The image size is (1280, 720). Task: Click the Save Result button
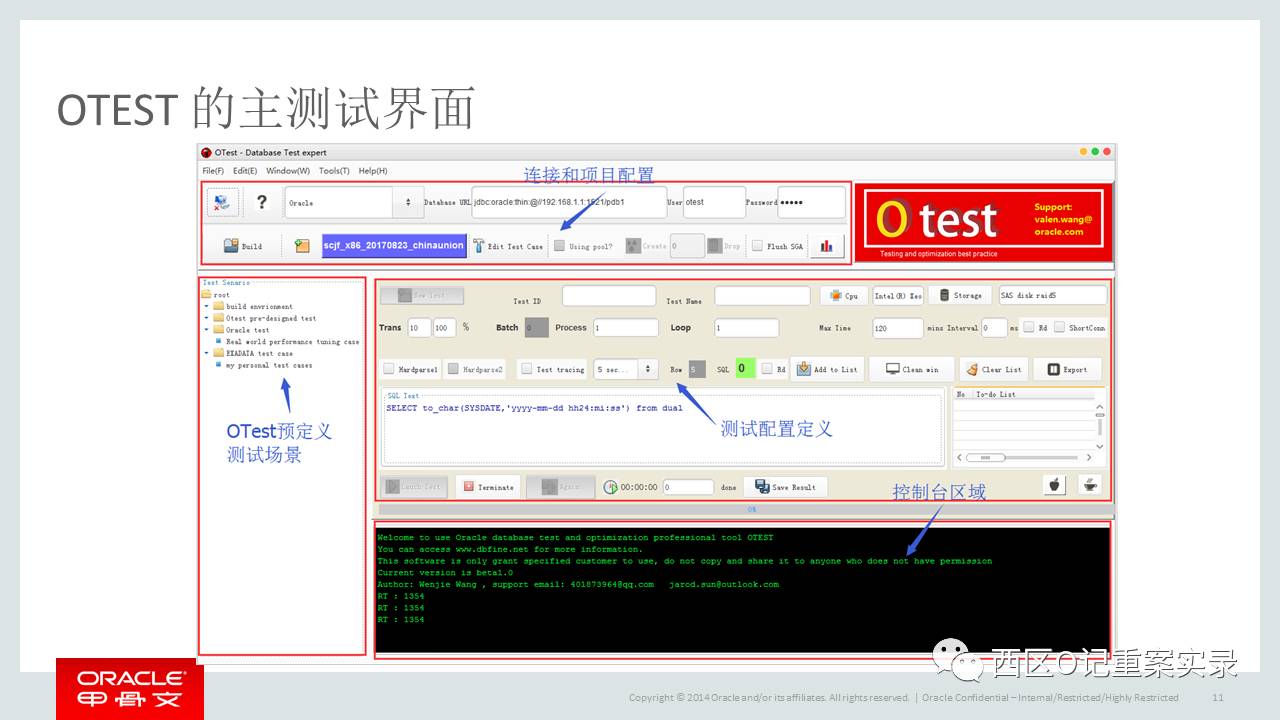(x=786, y=487)
